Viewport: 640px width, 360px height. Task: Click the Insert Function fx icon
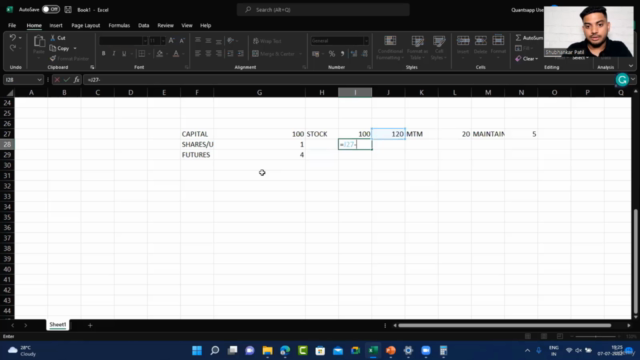point(77,80)
